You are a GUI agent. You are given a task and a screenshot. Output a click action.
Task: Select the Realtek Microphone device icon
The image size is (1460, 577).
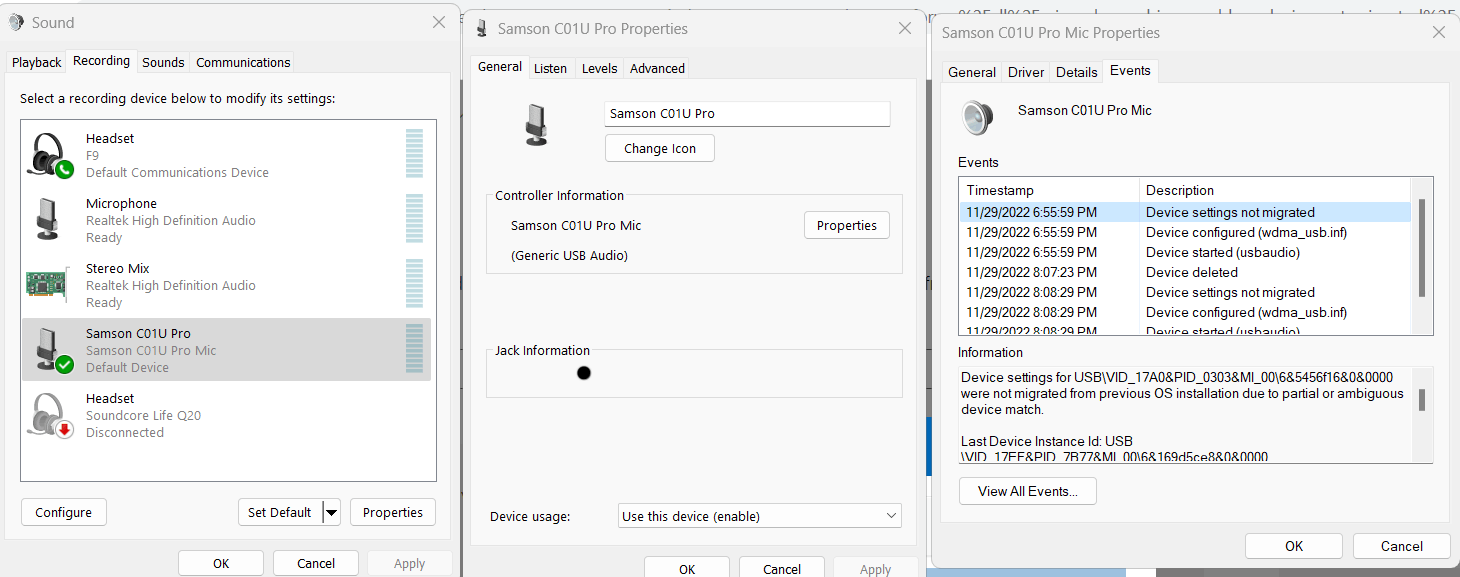pos(47,220)
